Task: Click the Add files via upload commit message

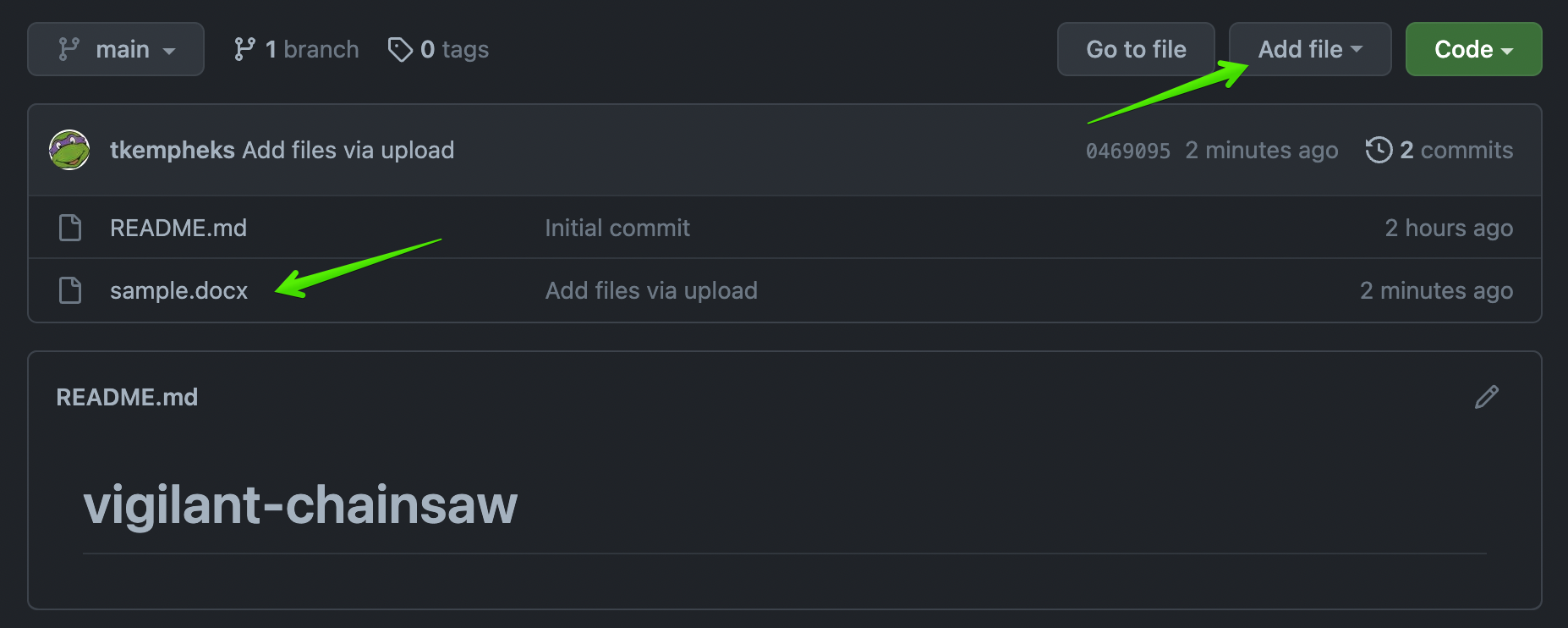Action: tap(346, 150)
